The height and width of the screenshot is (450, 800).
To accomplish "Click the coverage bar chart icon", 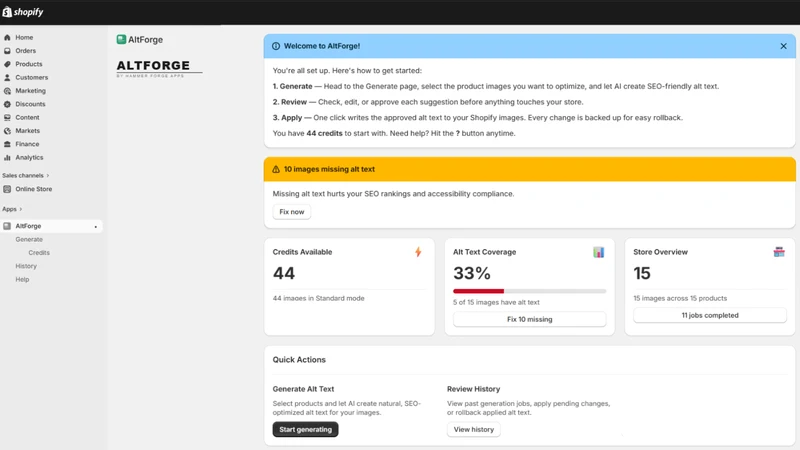I will click(598, 252).
